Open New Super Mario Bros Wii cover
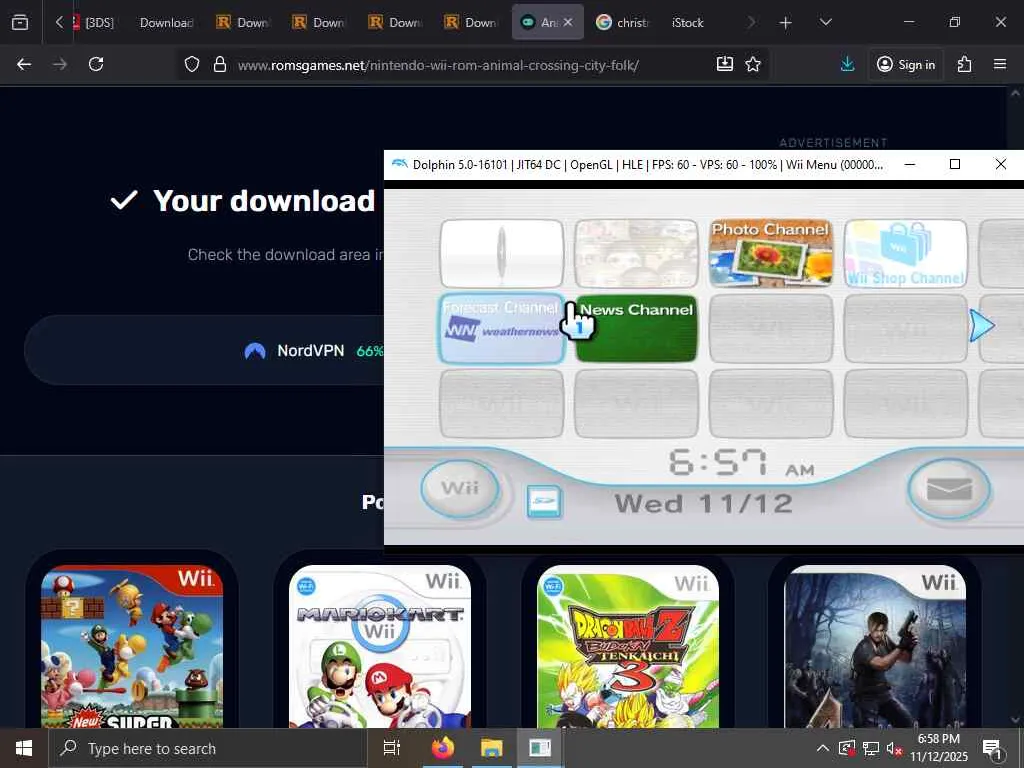This screenshot has height=768, width=1024. click(132, 647)
